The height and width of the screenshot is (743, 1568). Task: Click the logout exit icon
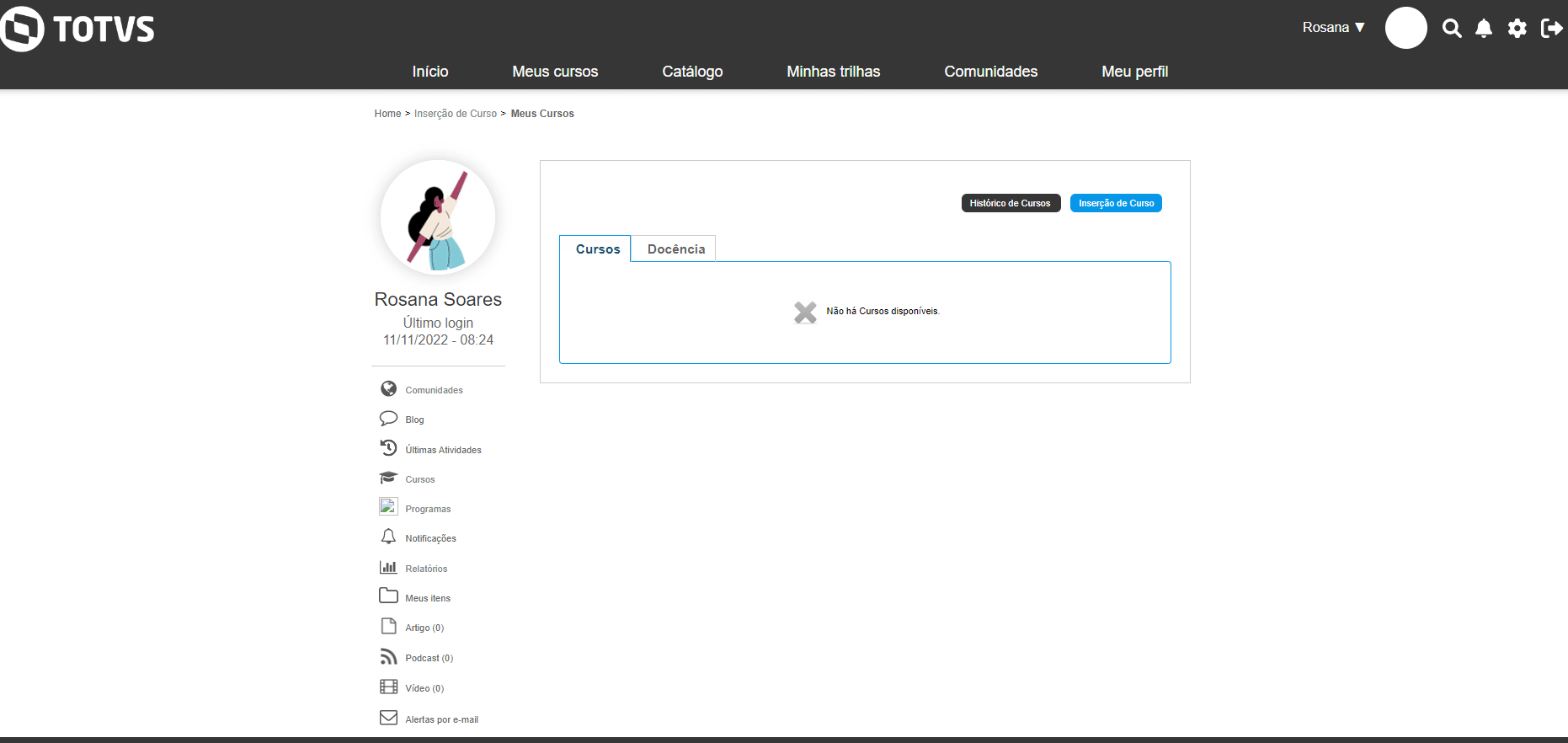pyautogui.click(x=1552, y=29)
